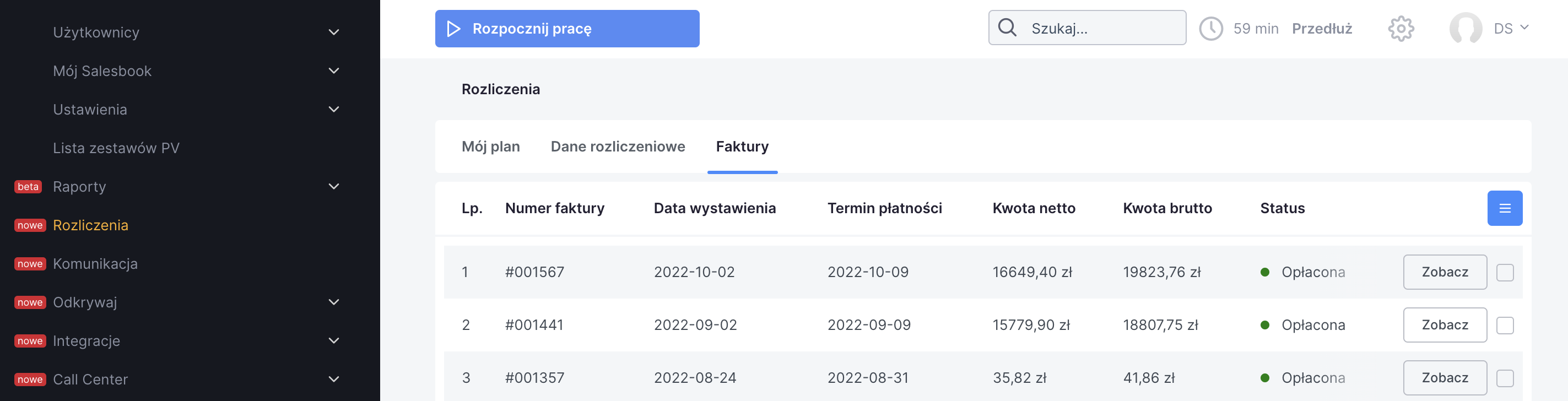
Task: Click Przedłuż to extend session
Action: (1322, 29)
